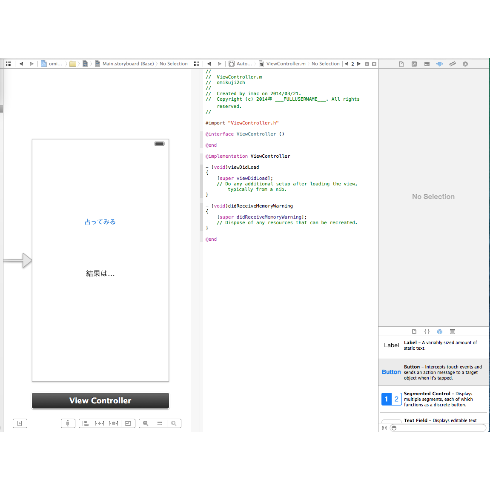Open the Pin constraints menu
The image size is (490, 490).
[x=99, y=423]
